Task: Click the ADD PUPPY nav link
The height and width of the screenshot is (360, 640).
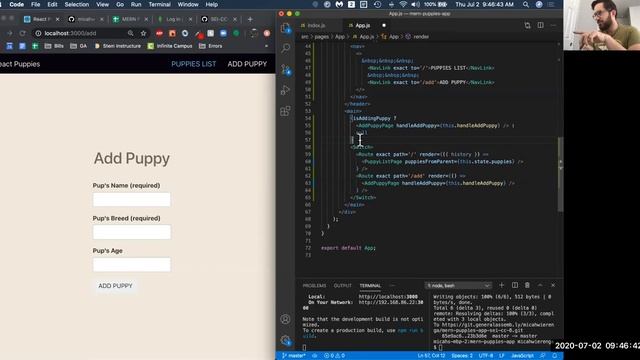Action: (247, 64)
